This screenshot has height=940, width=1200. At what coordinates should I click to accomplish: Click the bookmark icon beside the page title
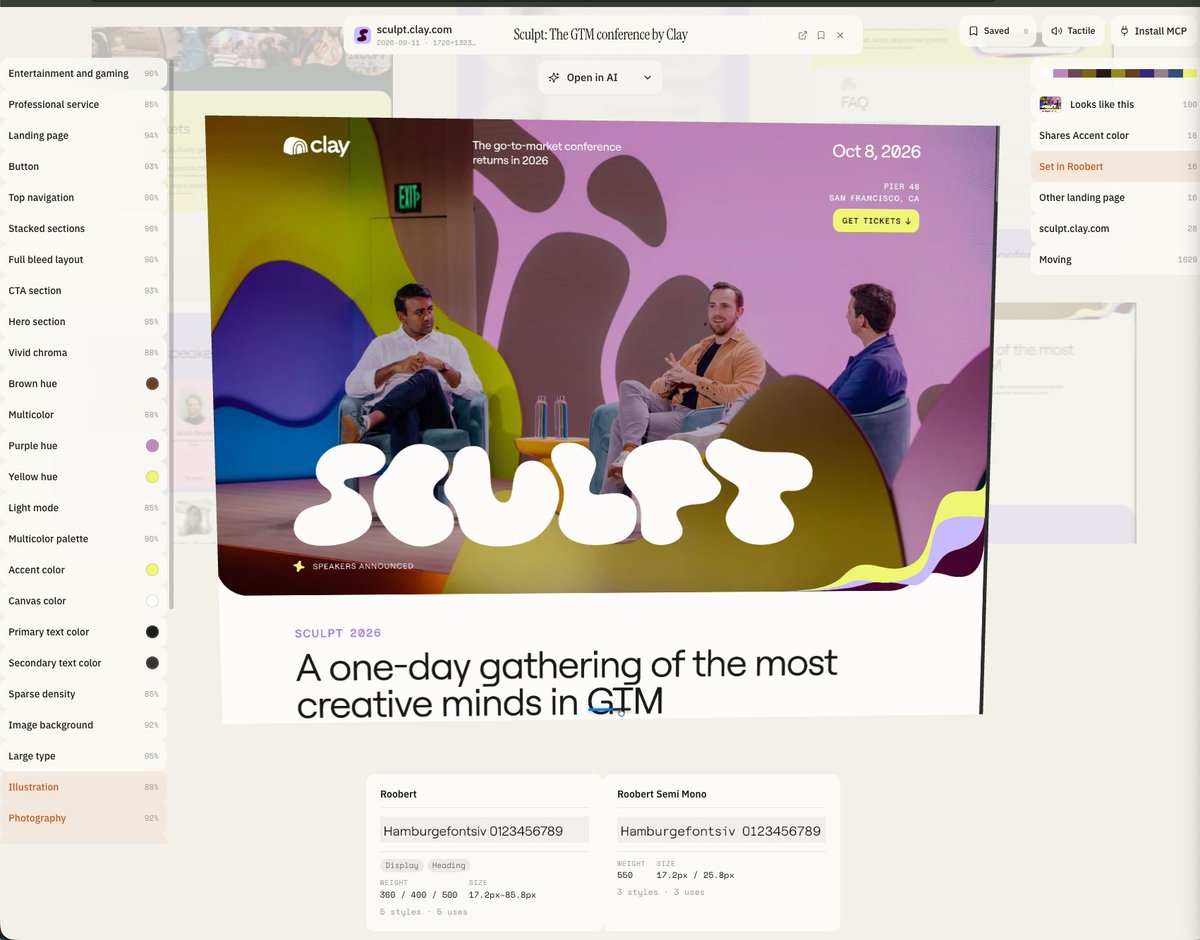pos(821,35)
